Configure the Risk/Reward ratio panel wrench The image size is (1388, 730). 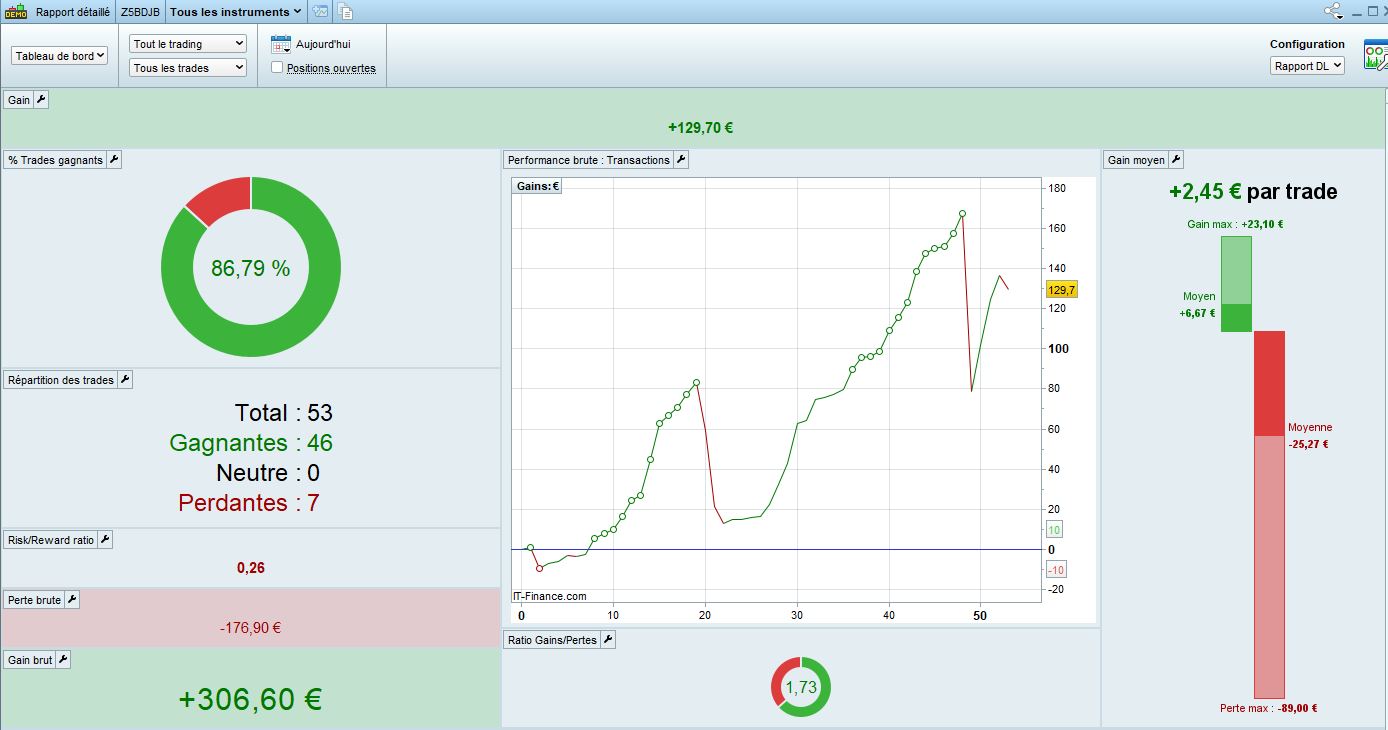point(105,540)
